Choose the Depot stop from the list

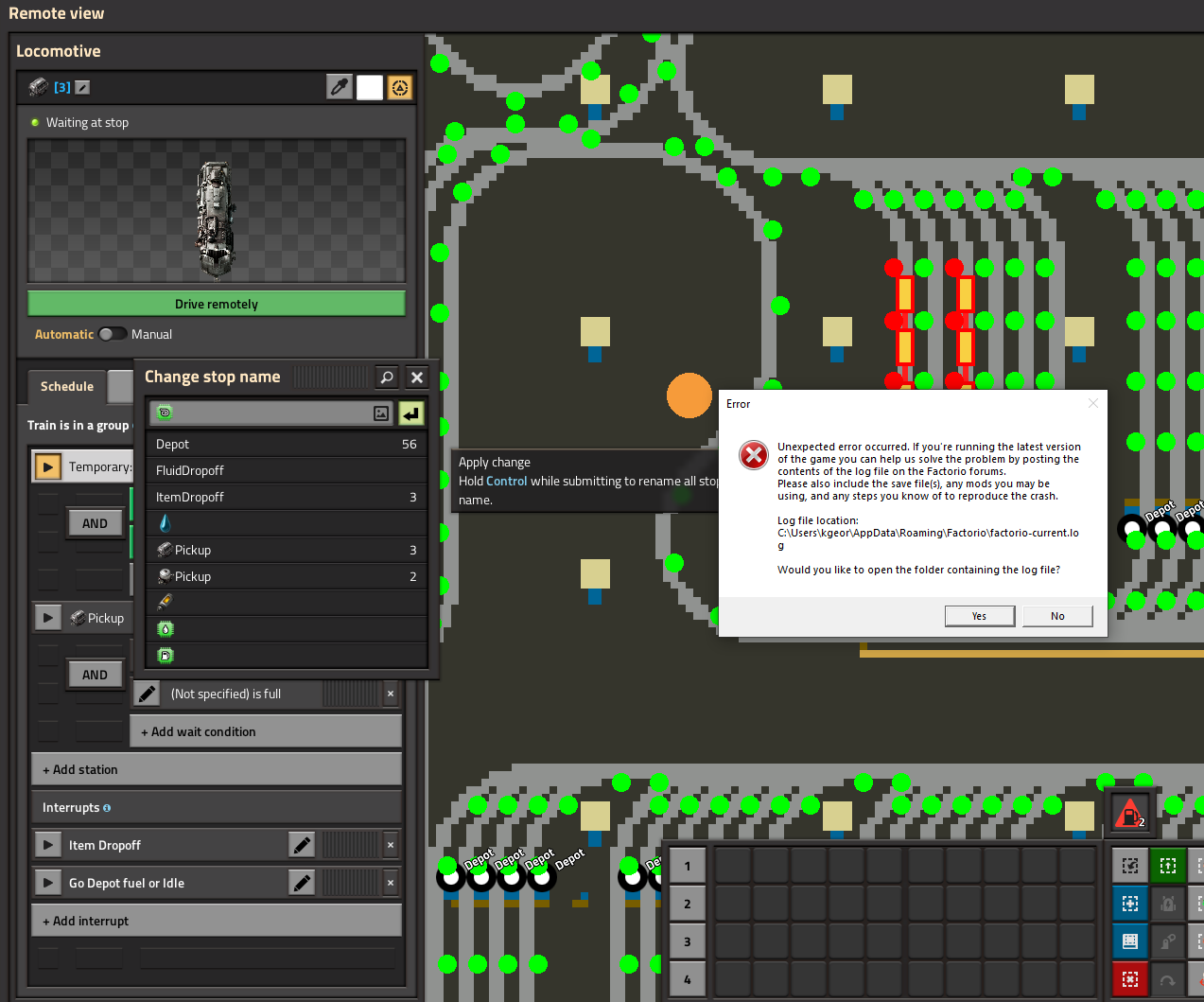[x=287, y=444]
